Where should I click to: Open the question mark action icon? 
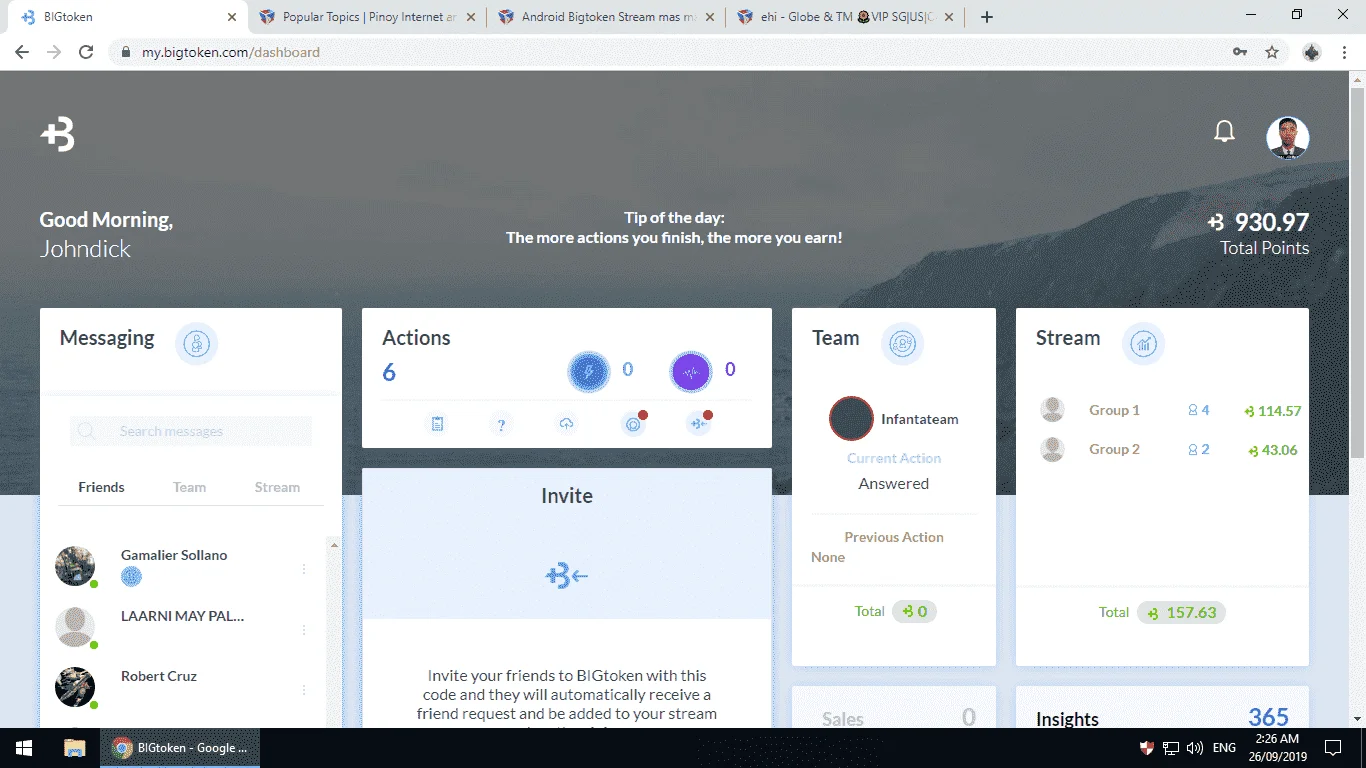coord(501,424)
